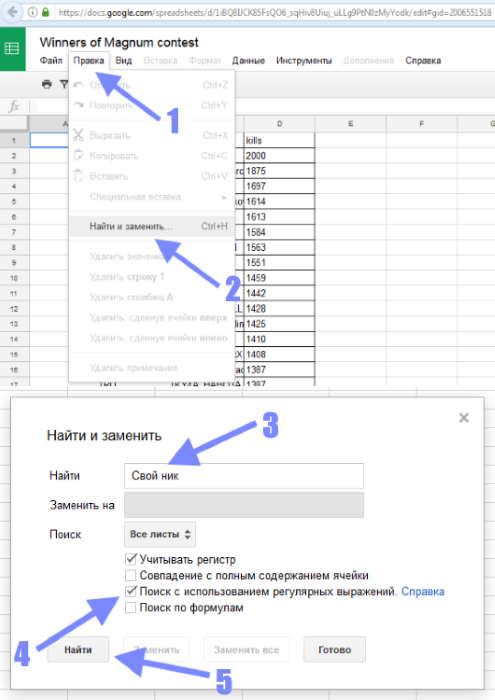The width and height of the screenshot is (495, 700).
Task: Open the Данные menu
Action: (248, 61)
